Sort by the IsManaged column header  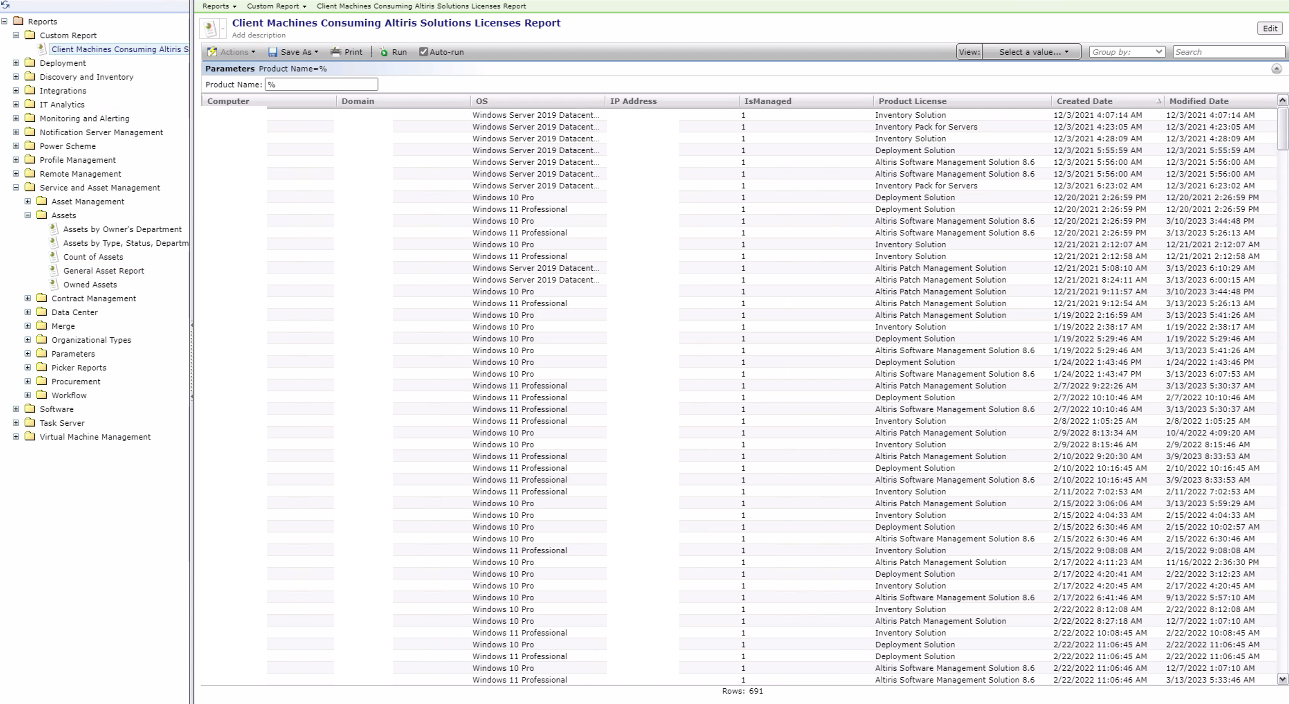(x=806, y=101)
